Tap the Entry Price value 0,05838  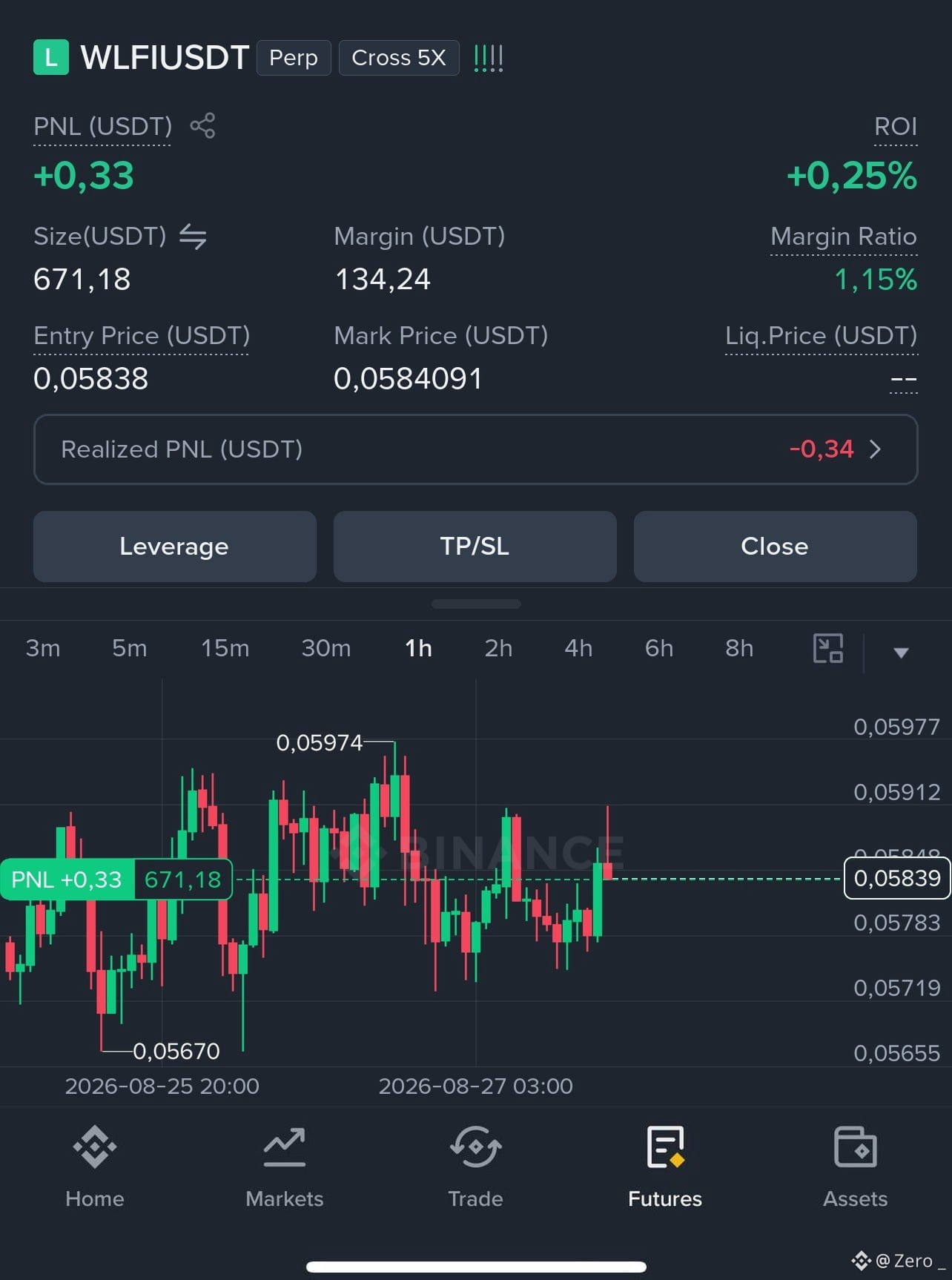pyautogui.click(x=91, y=379)
